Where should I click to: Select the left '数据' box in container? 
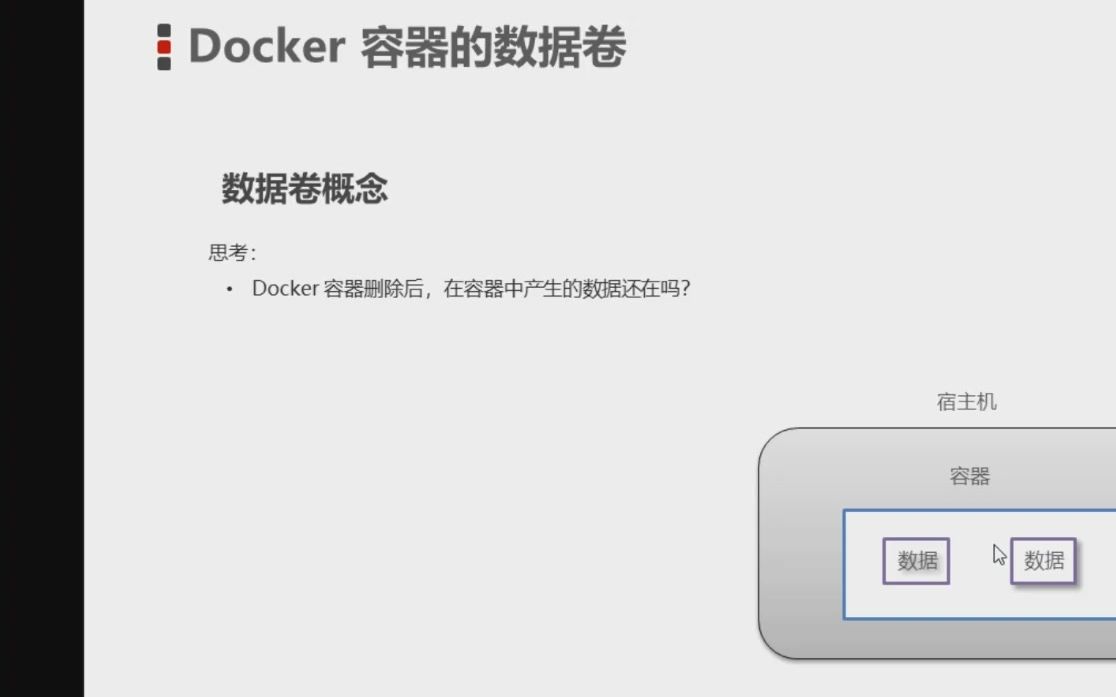[x=916, y=561]
